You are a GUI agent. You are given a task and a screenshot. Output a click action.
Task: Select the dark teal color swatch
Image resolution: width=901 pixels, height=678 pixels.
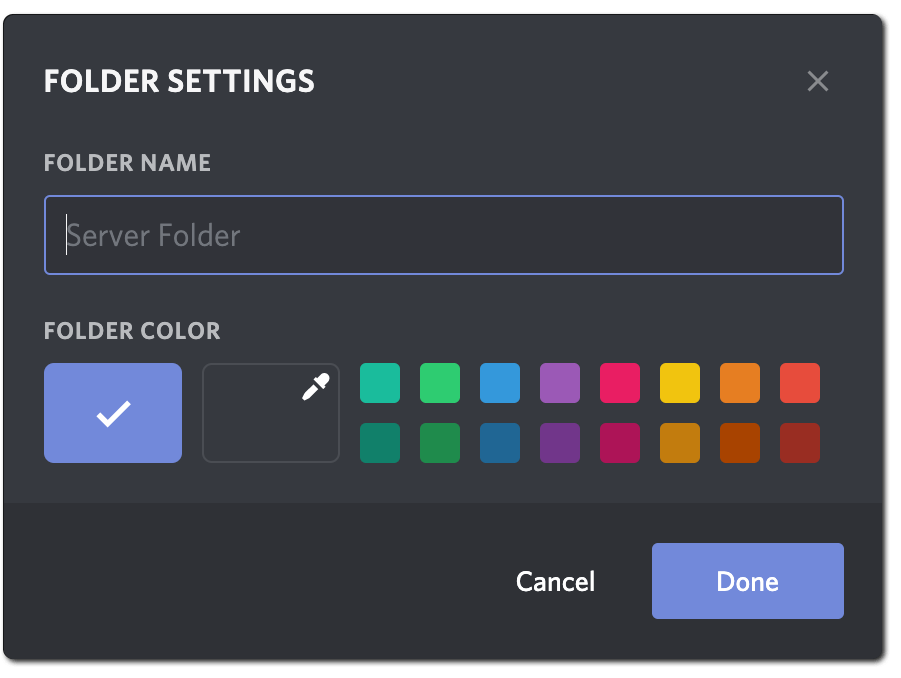[x=380, y=443]
